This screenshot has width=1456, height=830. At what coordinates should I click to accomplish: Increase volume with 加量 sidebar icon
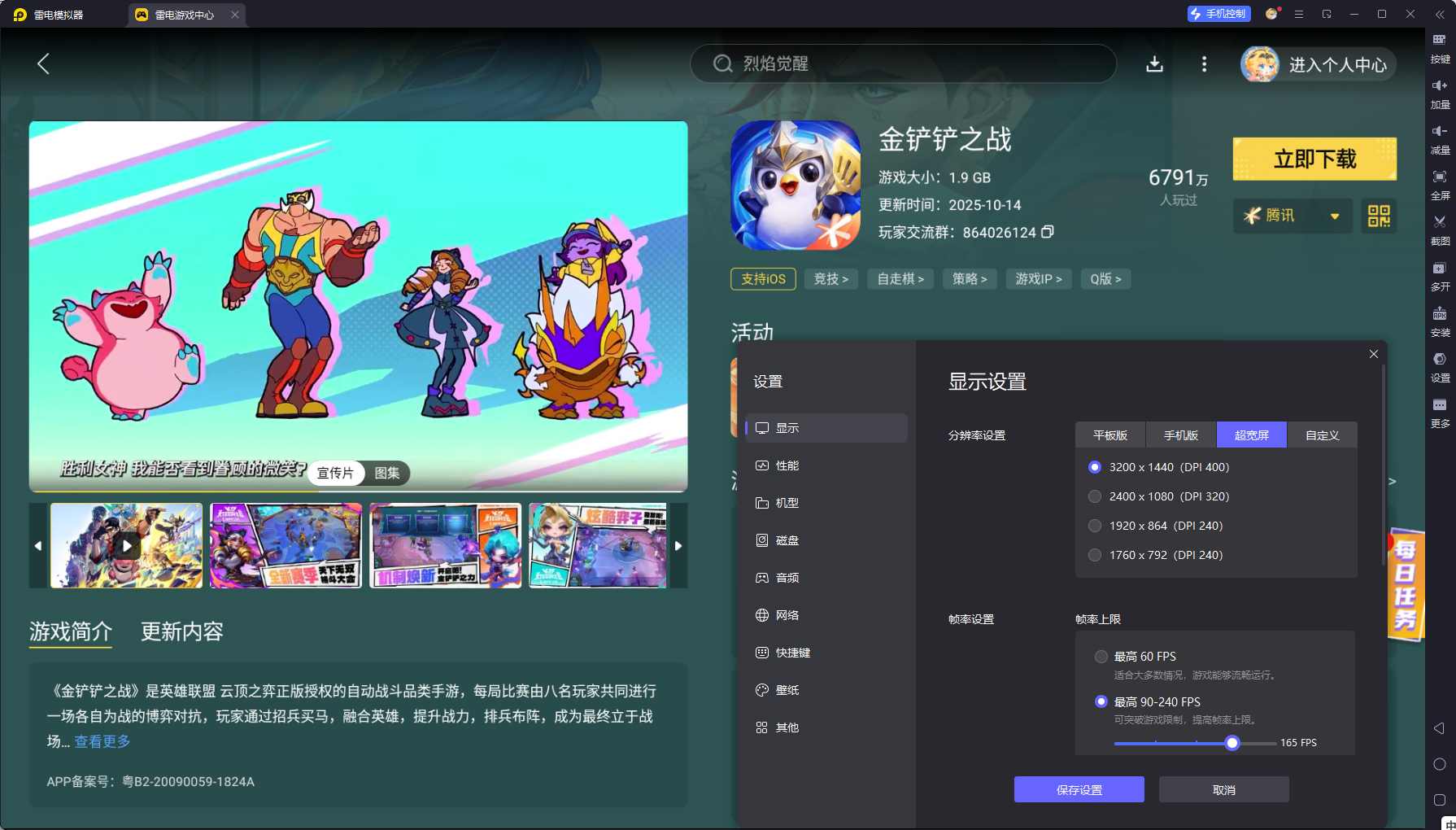pos(1440,94)
